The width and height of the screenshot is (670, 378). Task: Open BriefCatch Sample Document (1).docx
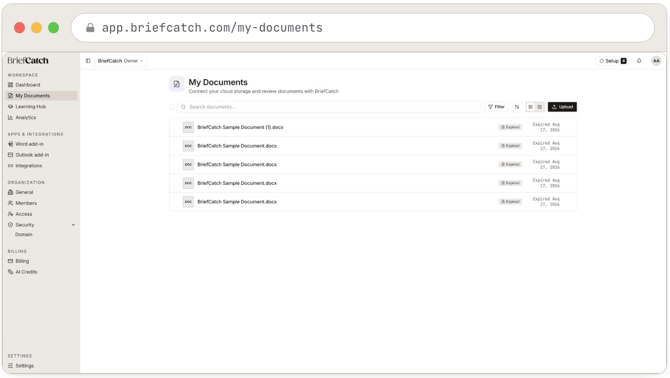(240, 127)
